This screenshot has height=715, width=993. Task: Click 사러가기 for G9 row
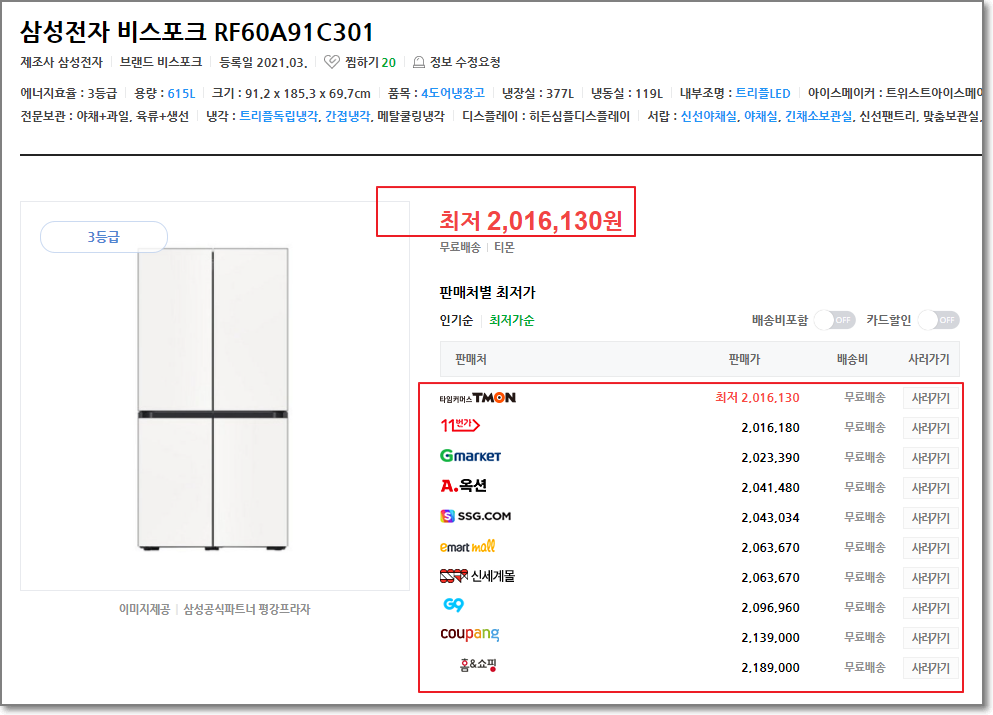pos(930,608)
